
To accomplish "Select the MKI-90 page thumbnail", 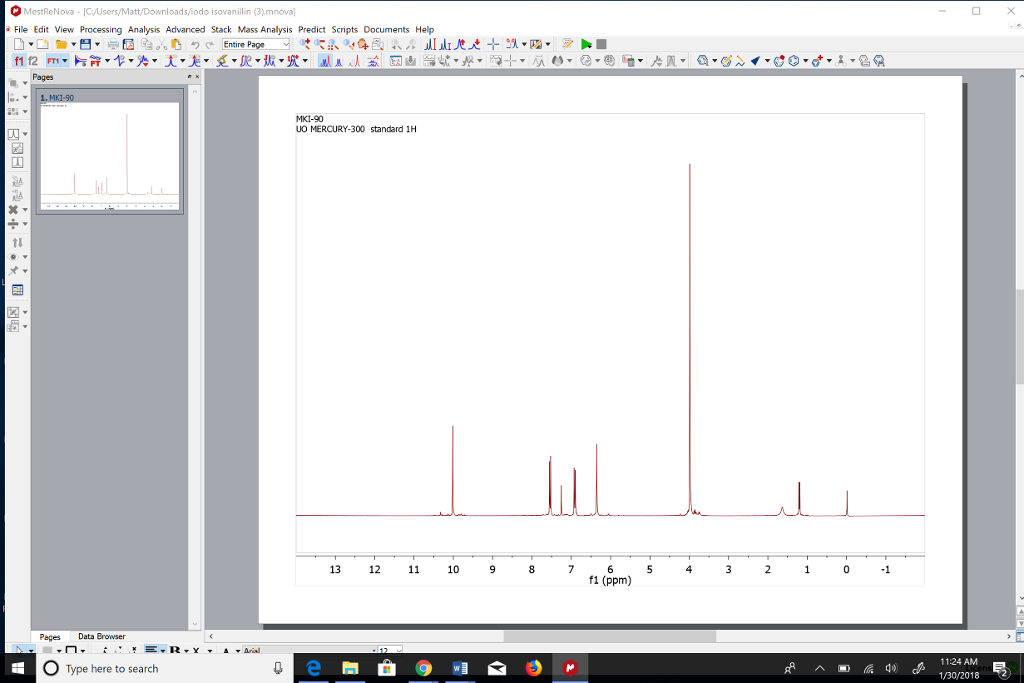I will 110,150.
